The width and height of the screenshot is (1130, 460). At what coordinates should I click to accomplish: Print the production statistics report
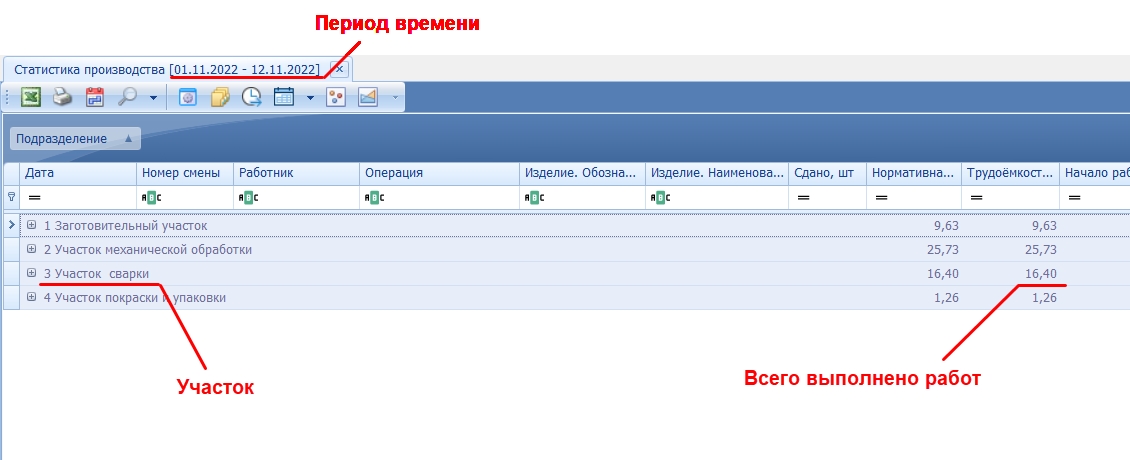point(63,97)
